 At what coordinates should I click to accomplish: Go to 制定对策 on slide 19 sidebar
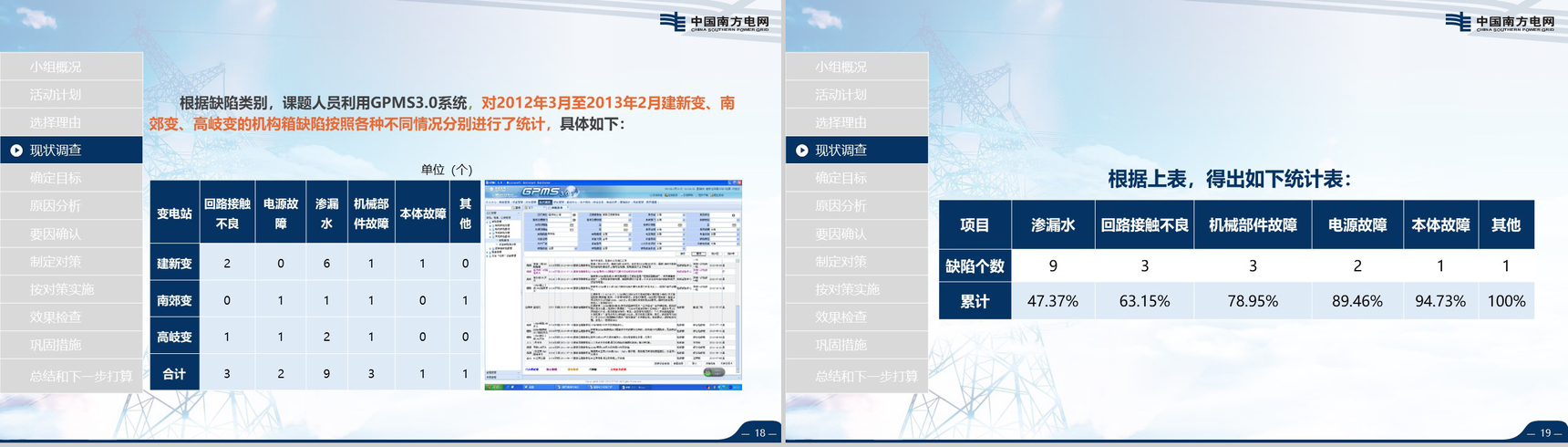point(841,262)
